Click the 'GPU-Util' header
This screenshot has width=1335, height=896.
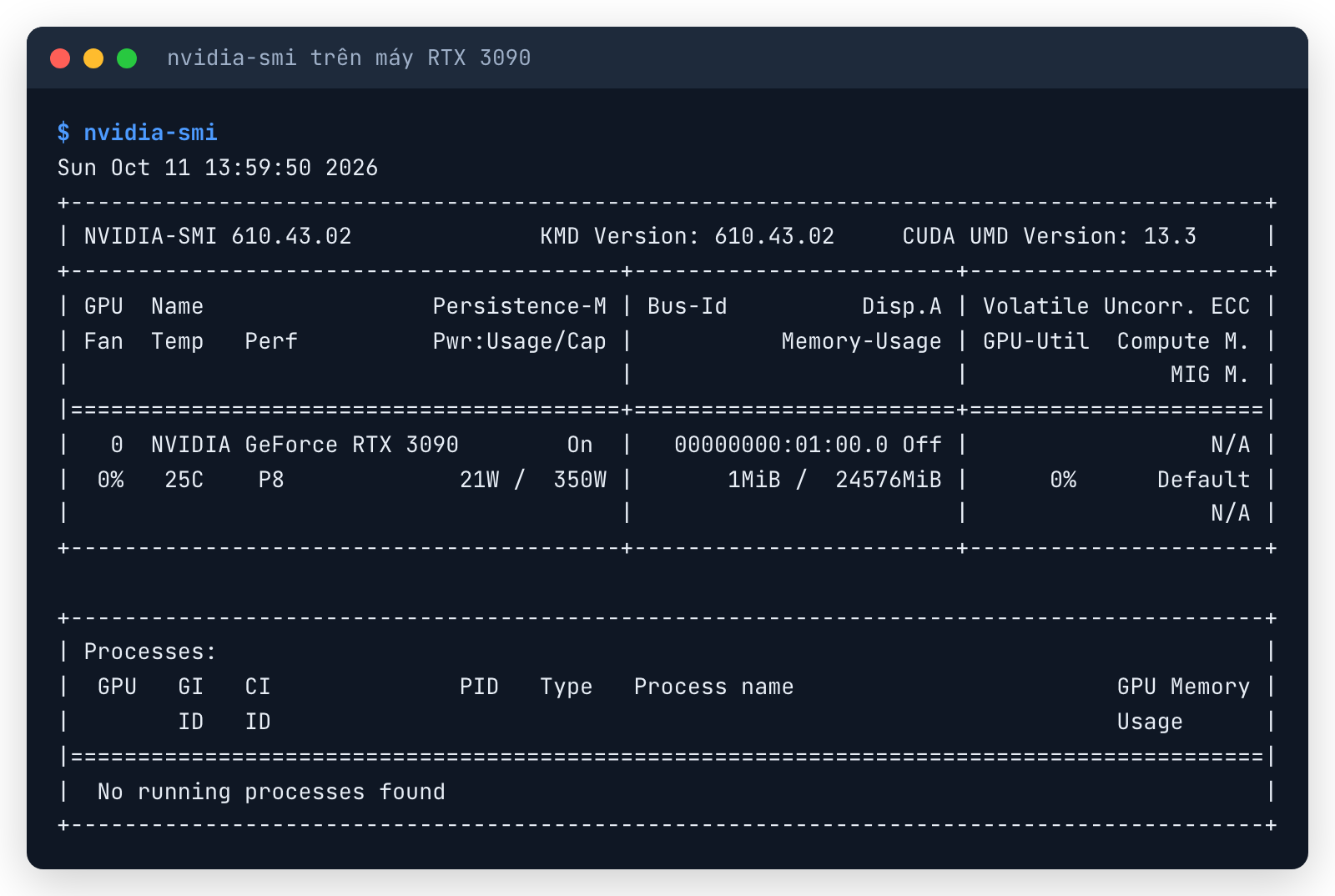(x=1035, y=341)
